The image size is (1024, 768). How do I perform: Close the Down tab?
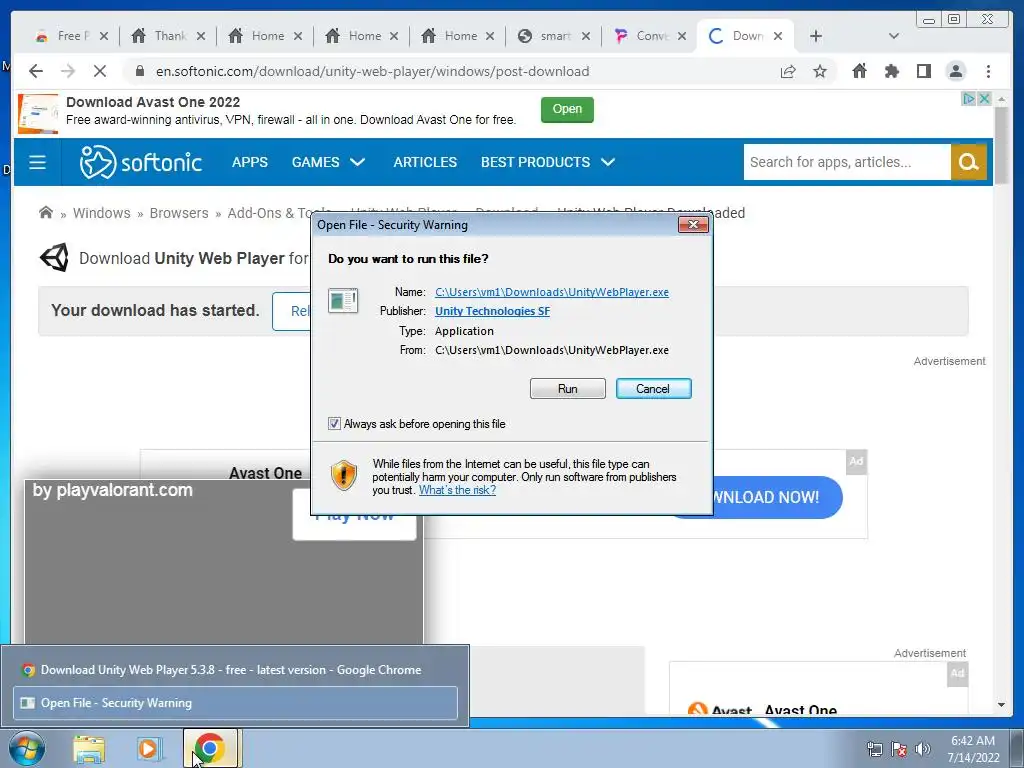pyautogui.click(x=778, y=36)
